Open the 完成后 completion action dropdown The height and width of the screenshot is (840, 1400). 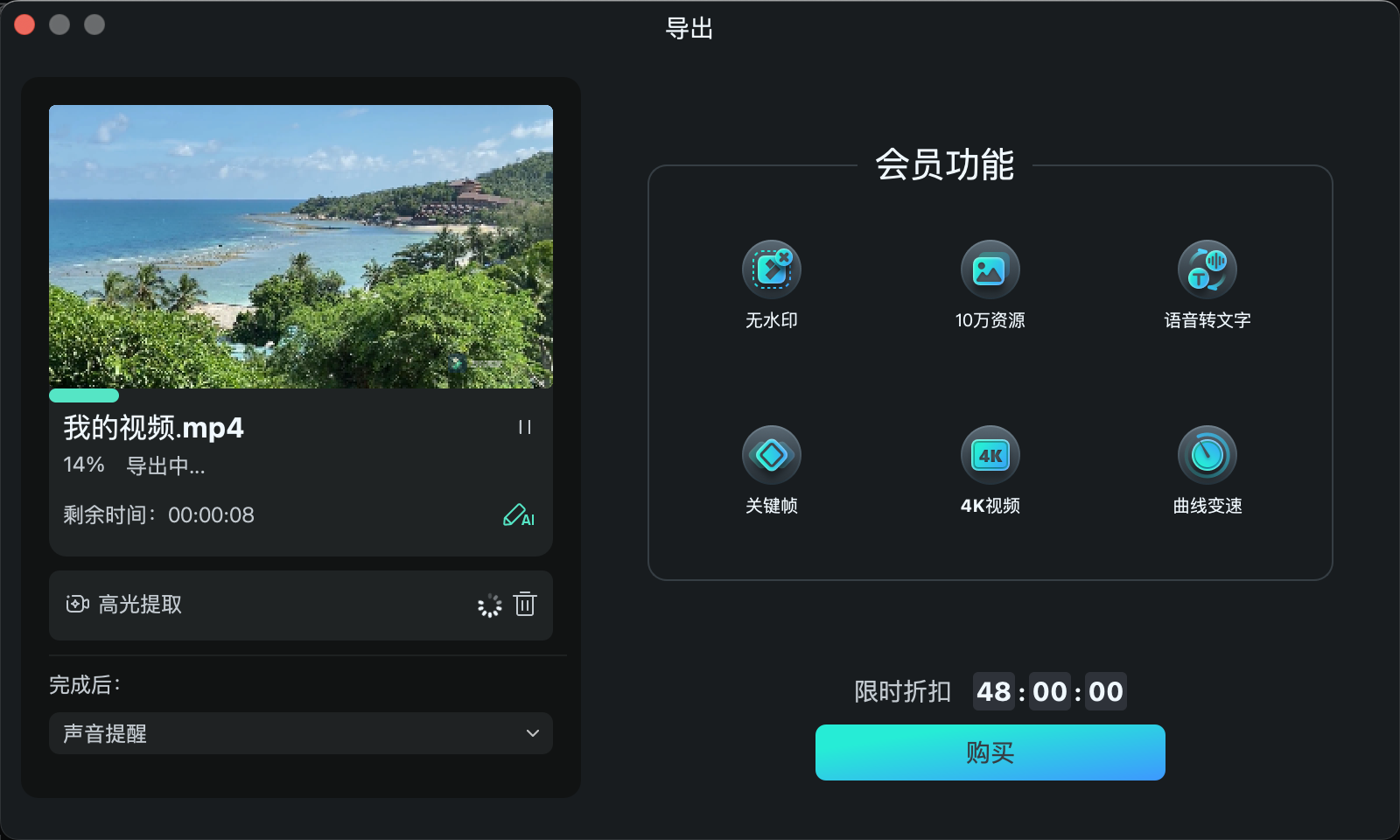pos(300,734)
